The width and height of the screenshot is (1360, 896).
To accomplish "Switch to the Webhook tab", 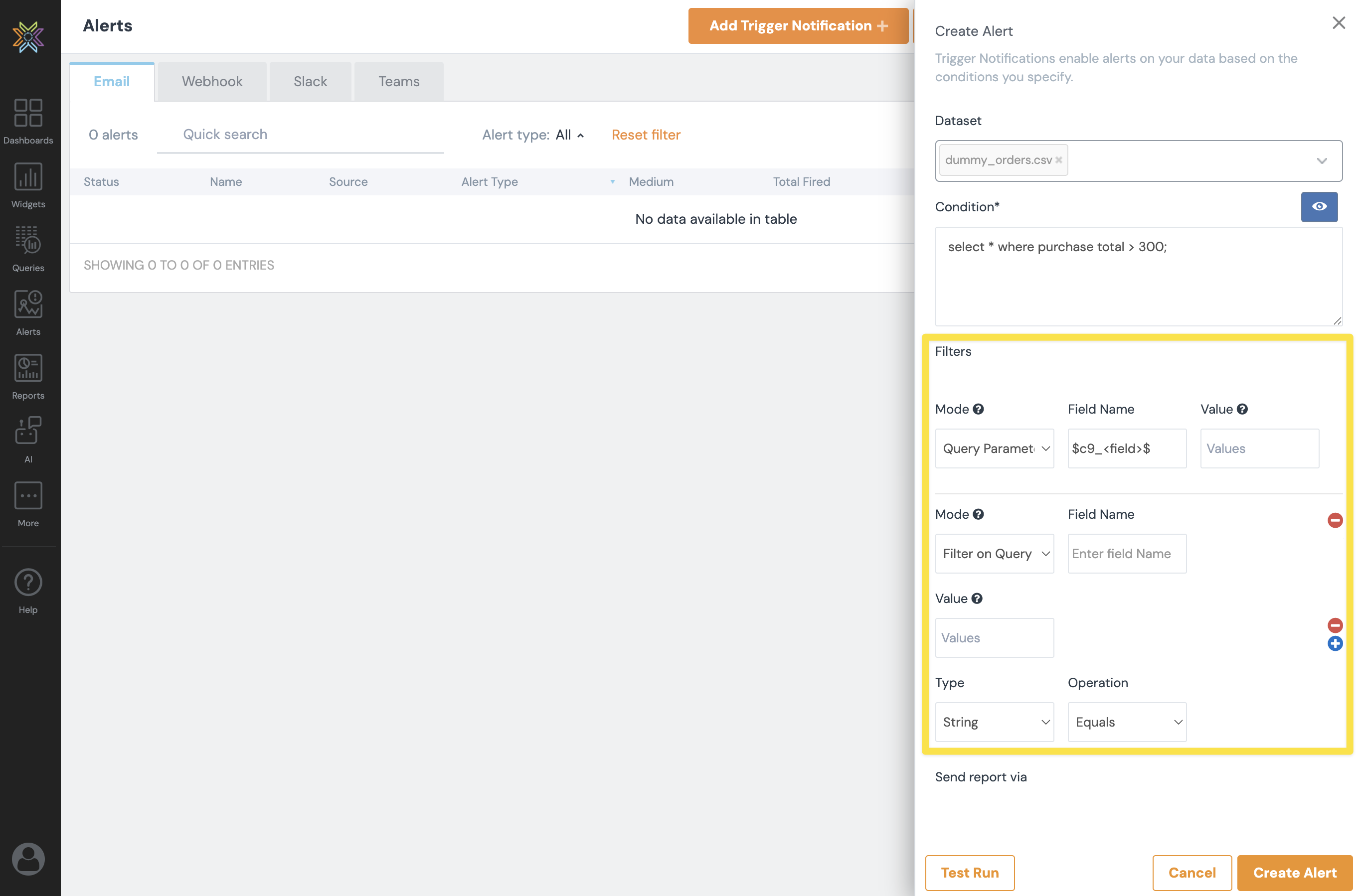I will pyautogui.click(x=212, y=82).
